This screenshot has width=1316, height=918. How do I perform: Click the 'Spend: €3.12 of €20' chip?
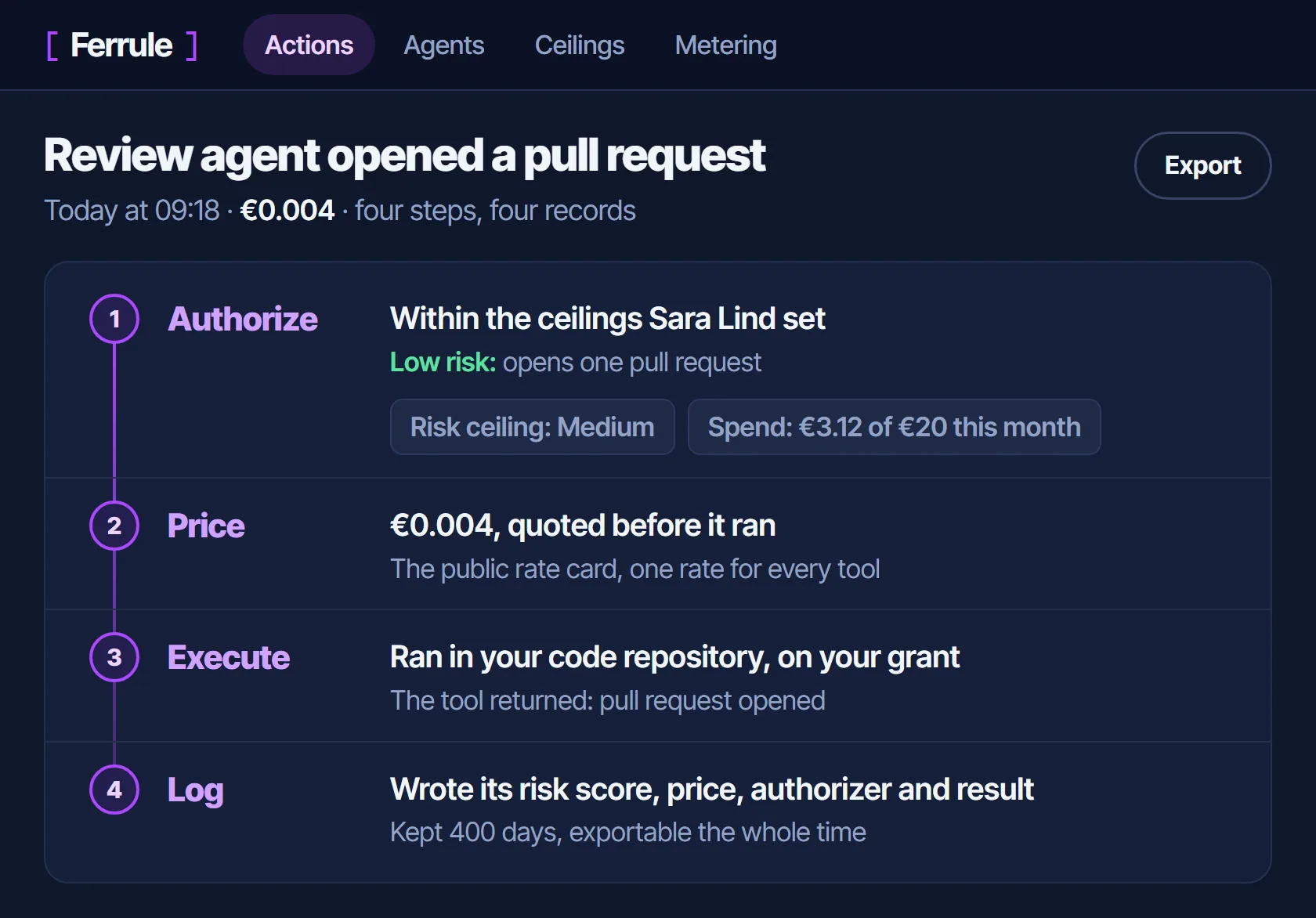[x=894, y=427]
